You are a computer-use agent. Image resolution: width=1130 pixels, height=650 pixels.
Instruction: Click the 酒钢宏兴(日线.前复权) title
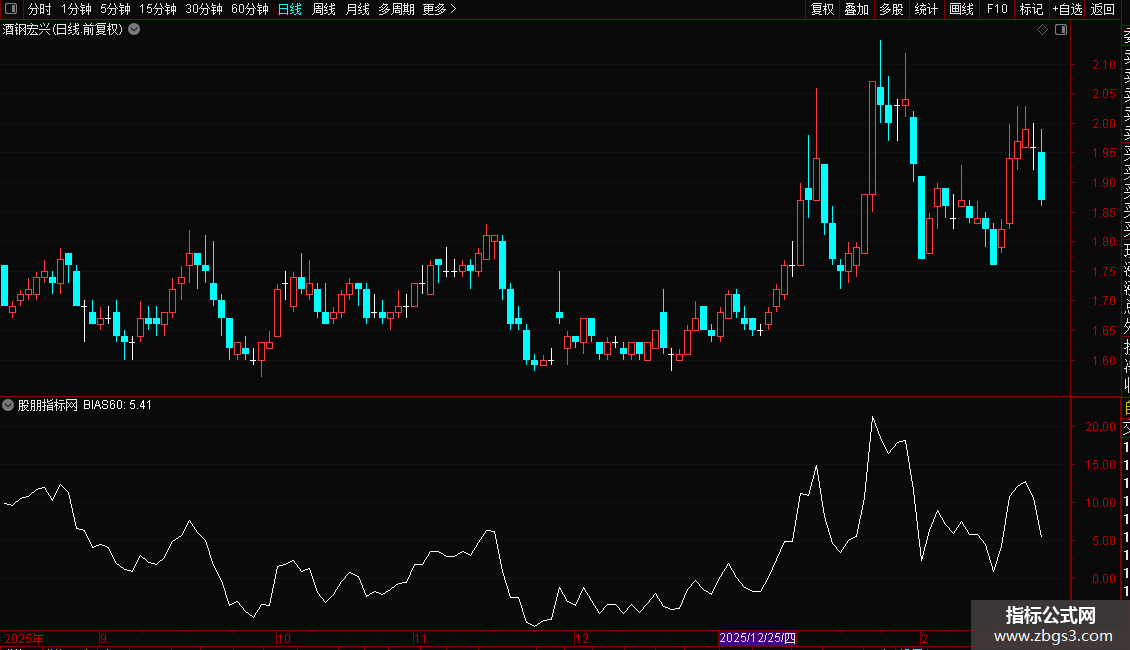coord(63,30)
